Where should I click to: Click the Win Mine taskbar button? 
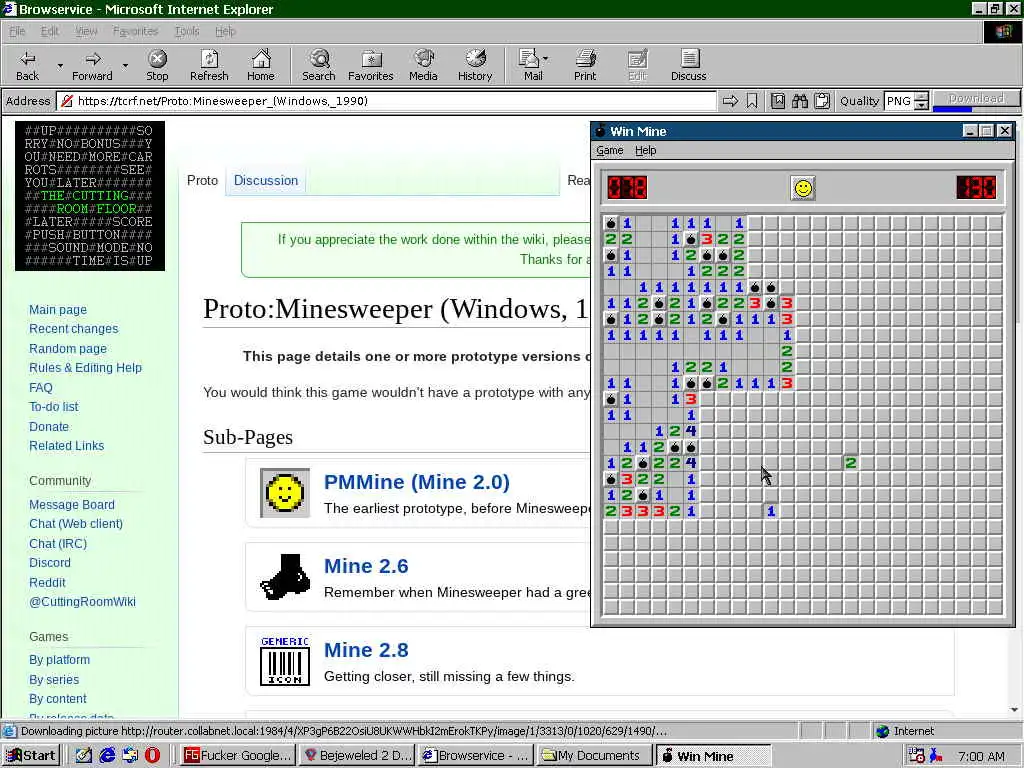712,756
